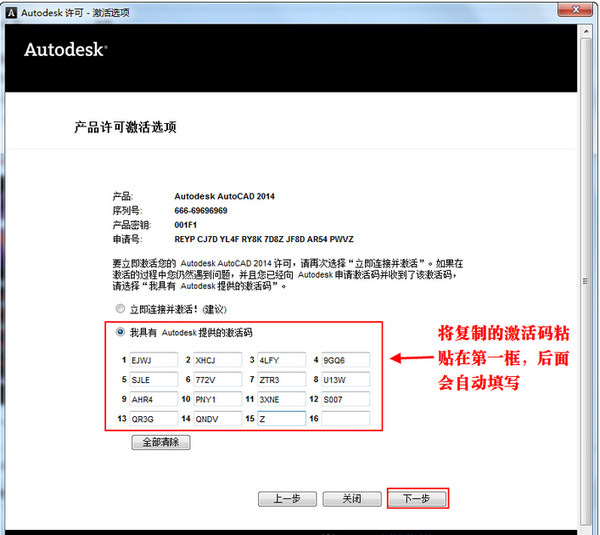Click the scrollbar up arrow
The image size is (600, 535).
586,31
